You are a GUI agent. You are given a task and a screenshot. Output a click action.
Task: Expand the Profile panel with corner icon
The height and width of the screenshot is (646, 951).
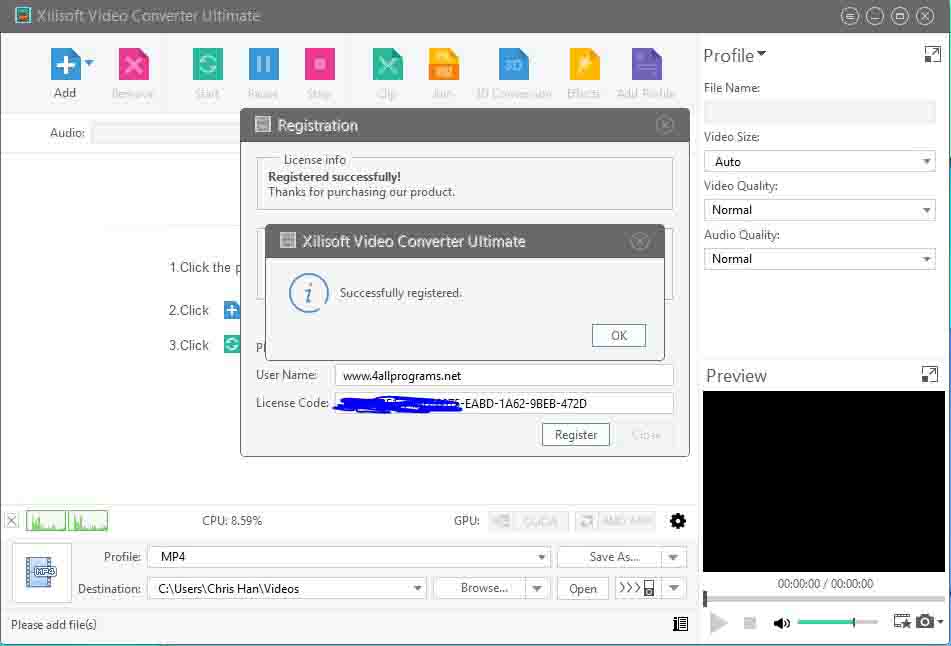[932, 54]
